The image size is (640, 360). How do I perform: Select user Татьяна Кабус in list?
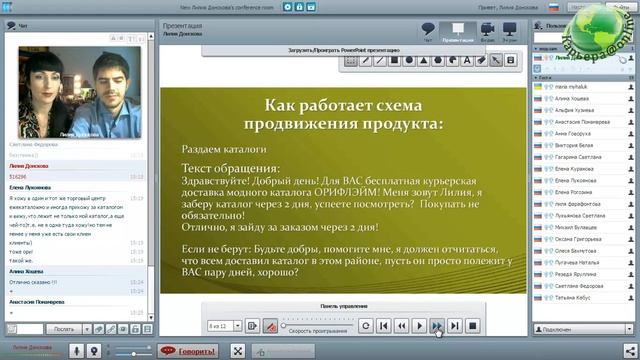pyautogui.click(x=584, y=298)
